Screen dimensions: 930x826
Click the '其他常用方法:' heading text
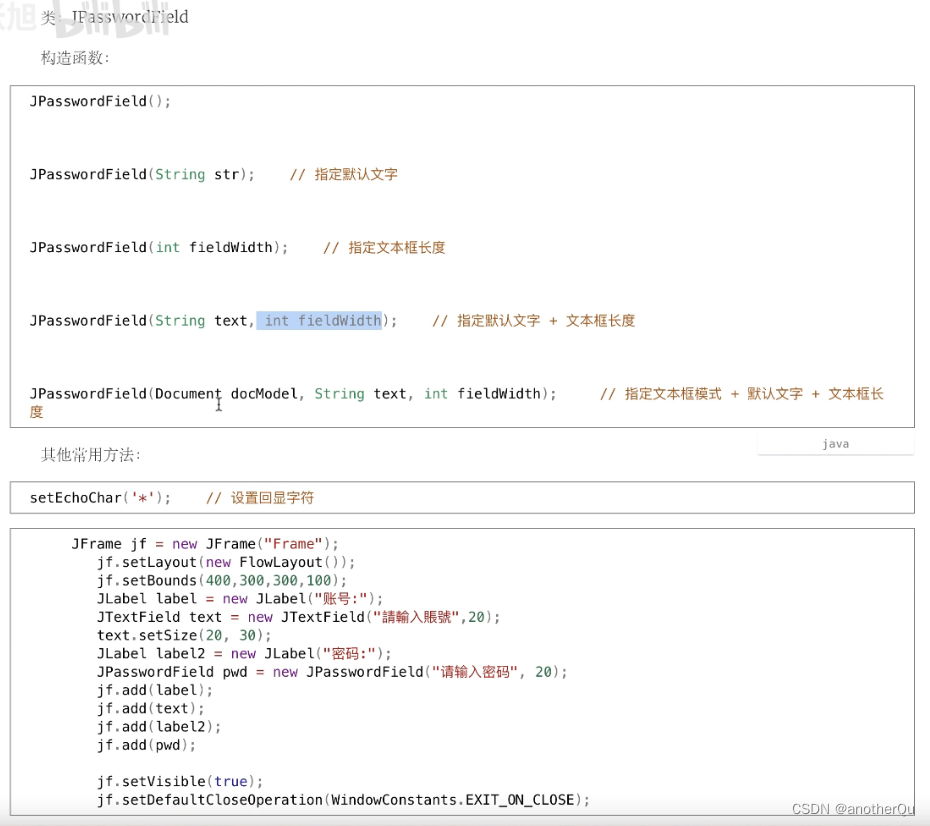90,455
